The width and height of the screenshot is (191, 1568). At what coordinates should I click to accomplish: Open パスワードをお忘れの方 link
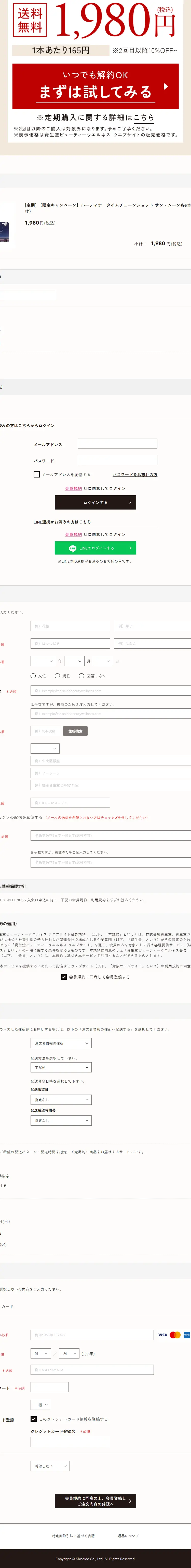click(135, 475)
